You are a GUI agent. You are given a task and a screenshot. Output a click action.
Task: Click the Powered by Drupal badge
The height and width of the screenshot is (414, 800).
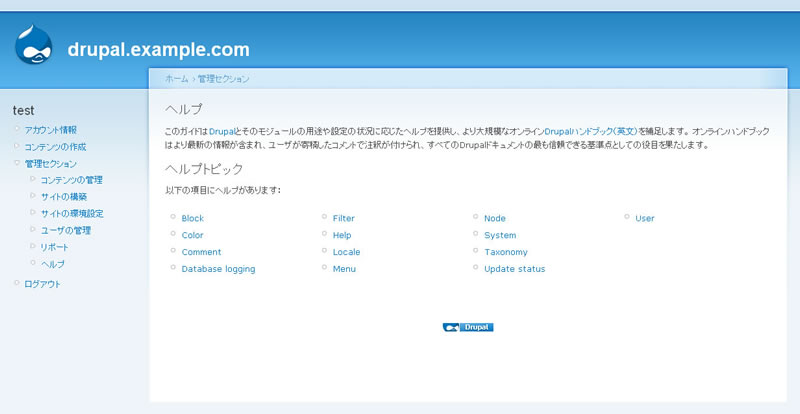pos(468,328)
